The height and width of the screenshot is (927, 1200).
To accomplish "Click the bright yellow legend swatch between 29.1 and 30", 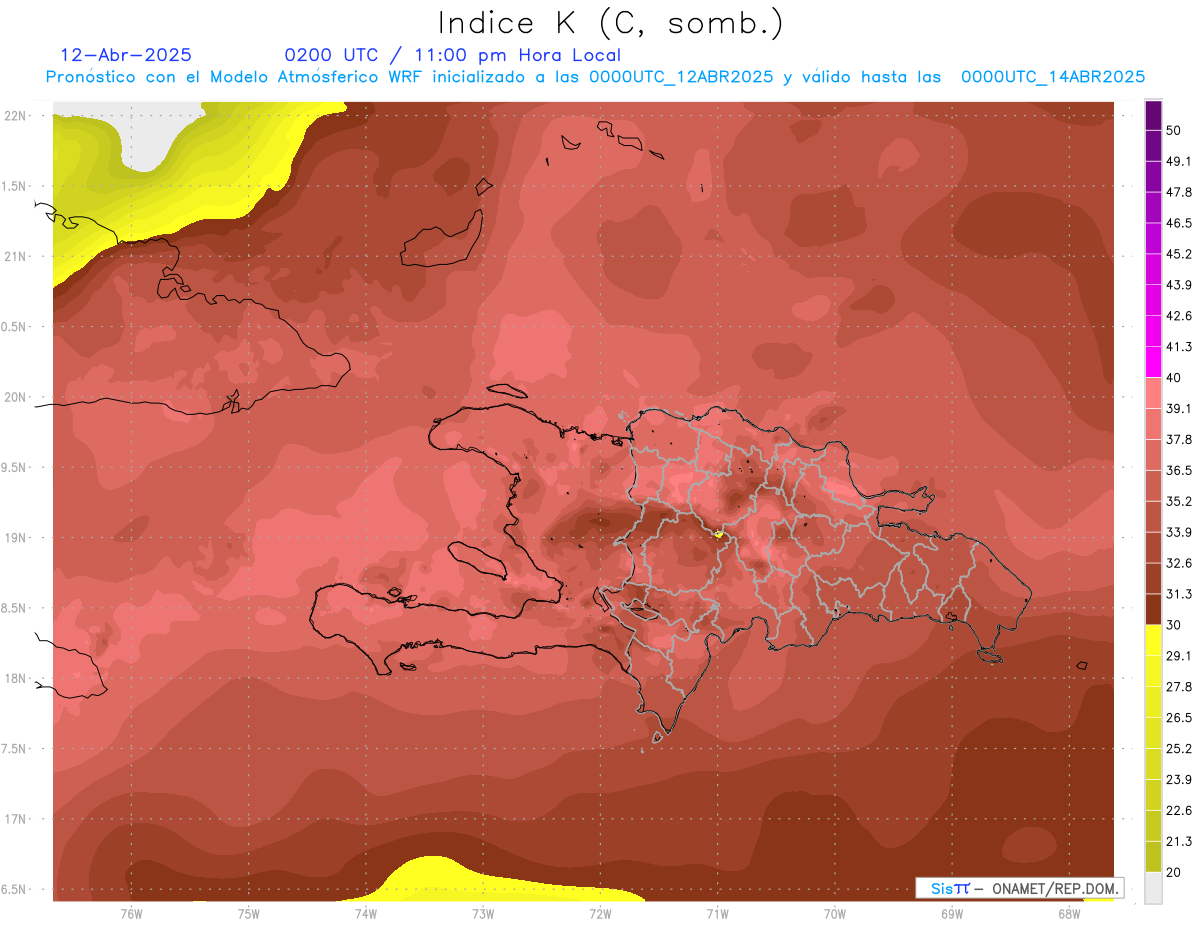I will coord(1153,641).
